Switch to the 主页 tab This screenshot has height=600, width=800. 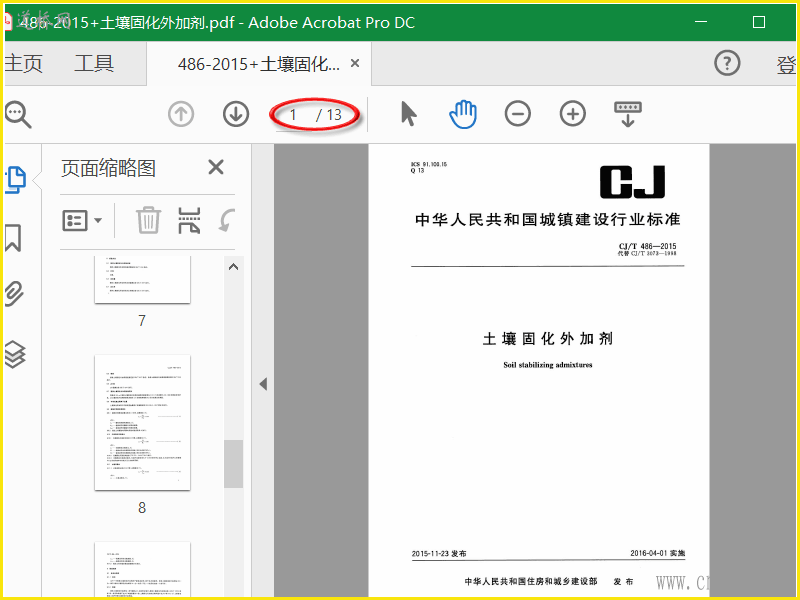(23, 64)
